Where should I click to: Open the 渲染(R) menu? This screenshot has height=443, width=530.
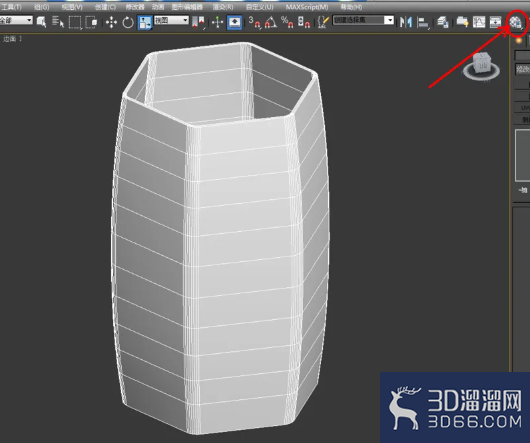pos(222,7)
